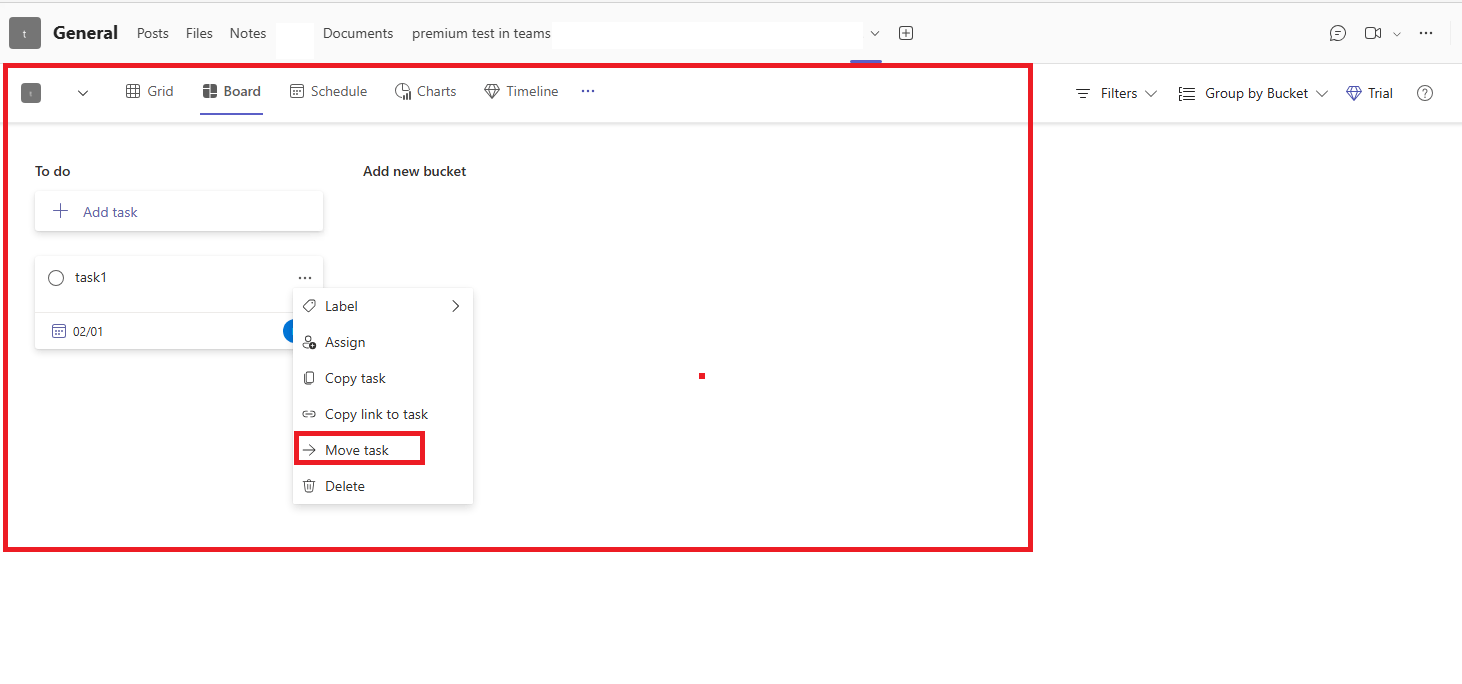1462x684 pixels.
Task: Open Group by Bucket dropdown
Action: (1253, 93)
